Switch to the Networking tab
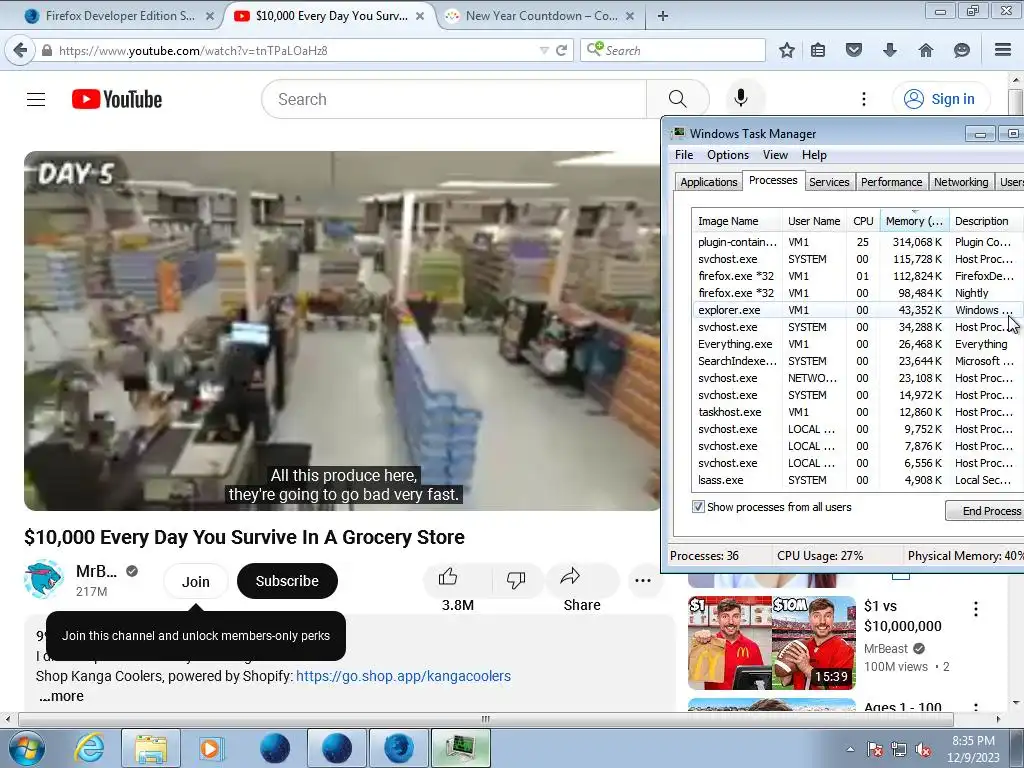 pyautogui.click(x=961, y=182)
